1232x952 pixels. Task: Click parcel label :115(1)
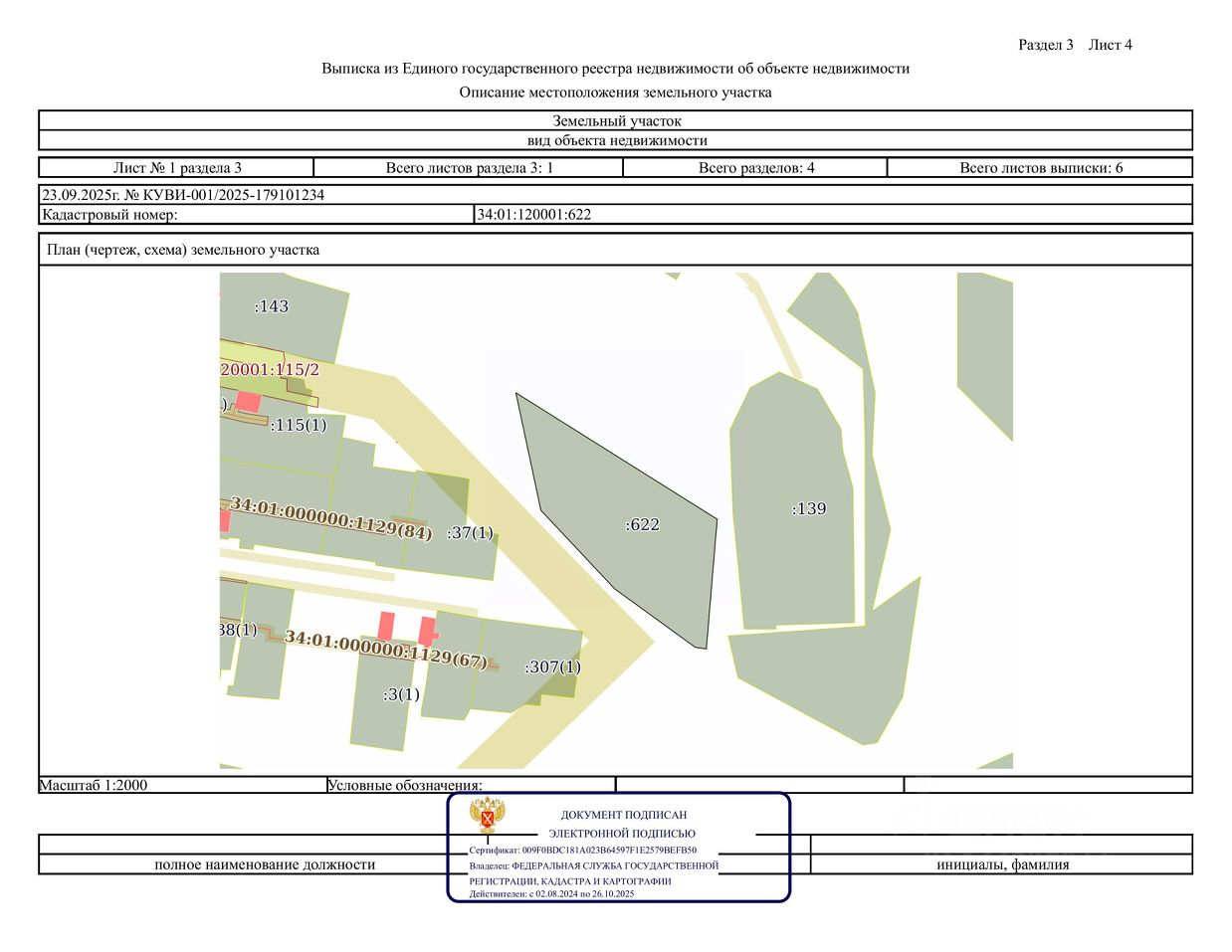click(x=299, y=425)
